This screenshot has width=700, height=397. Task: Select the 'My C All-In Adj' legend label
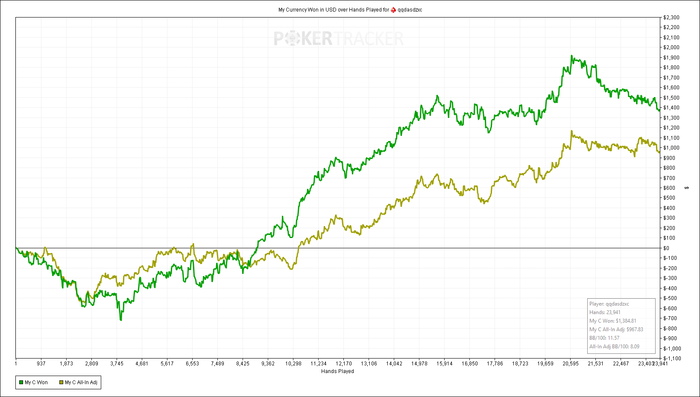point(81,382)
